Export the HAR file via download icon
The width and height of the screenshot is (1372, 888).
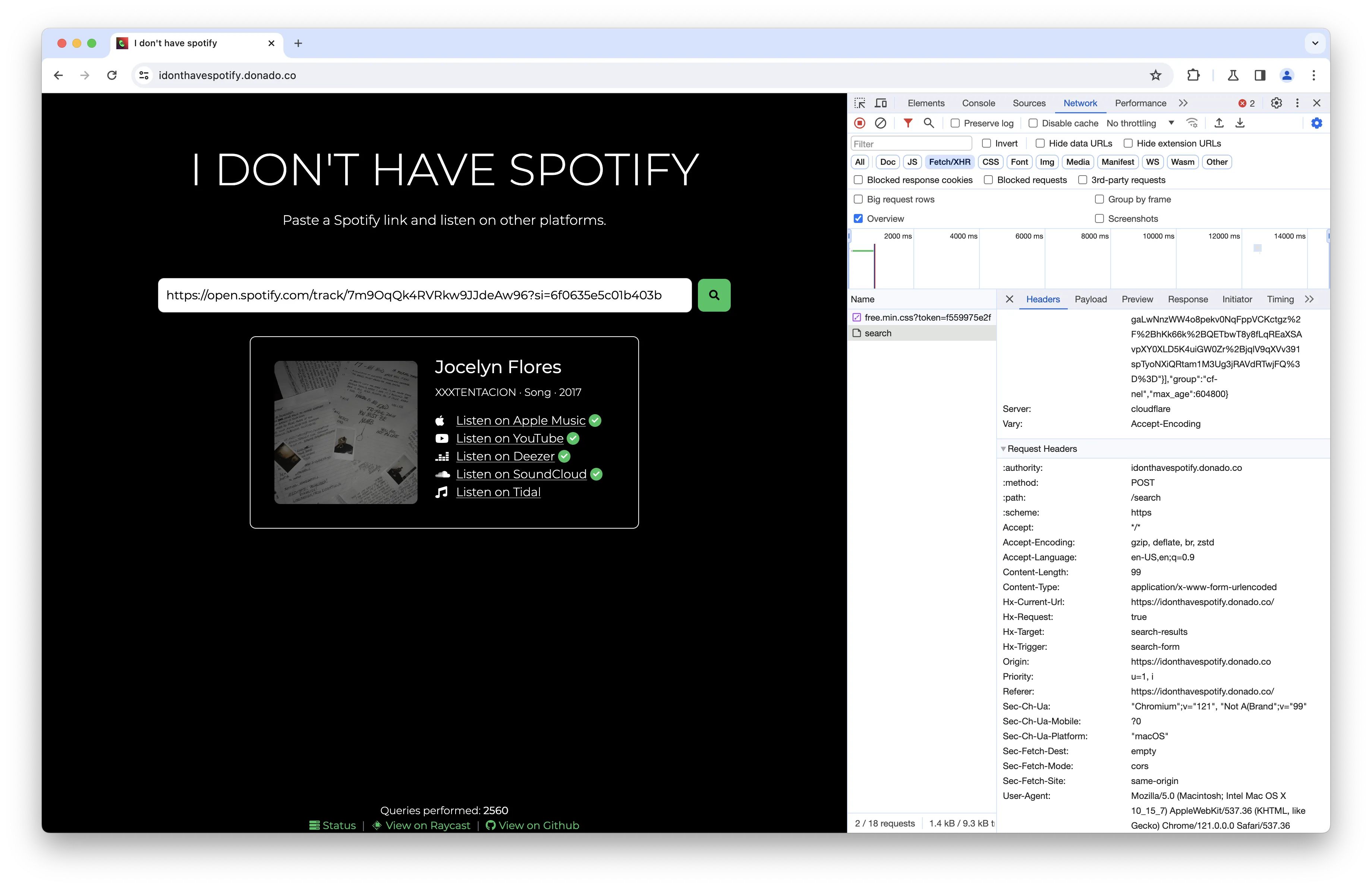pyautogui.click(x=1240, y=123)
